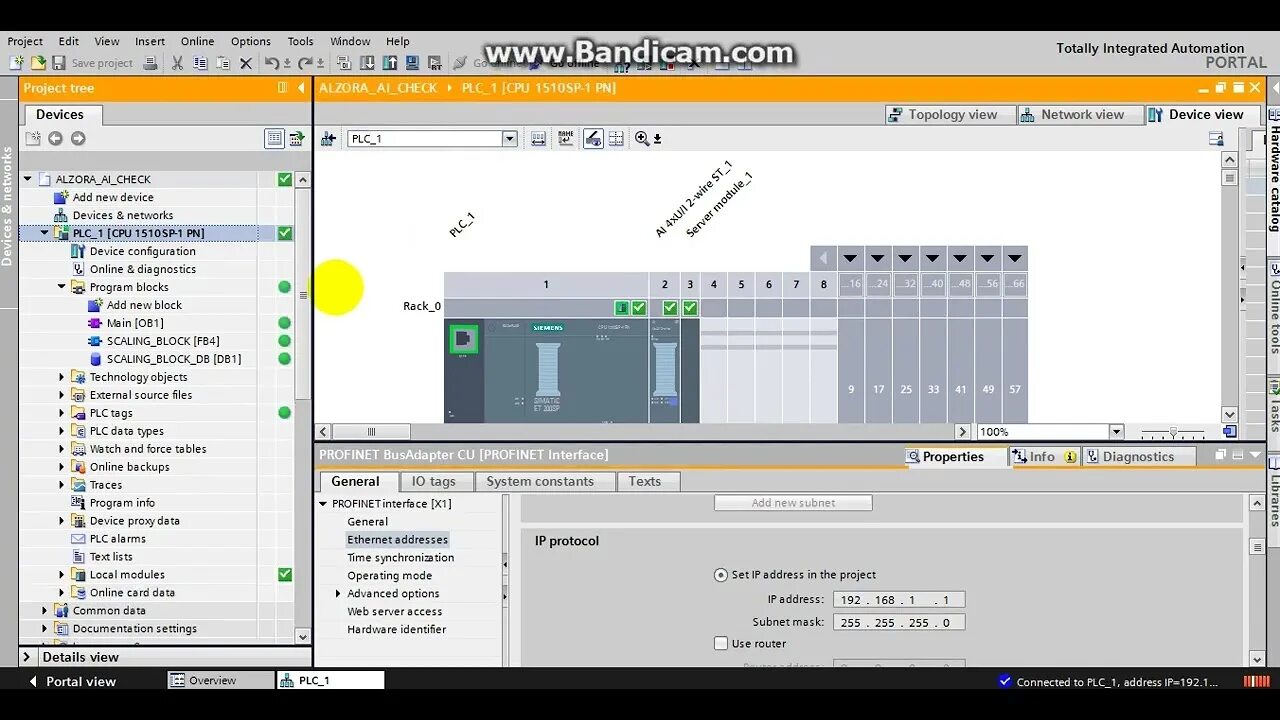Click the Cut scissors icon

tap(177, 63)
